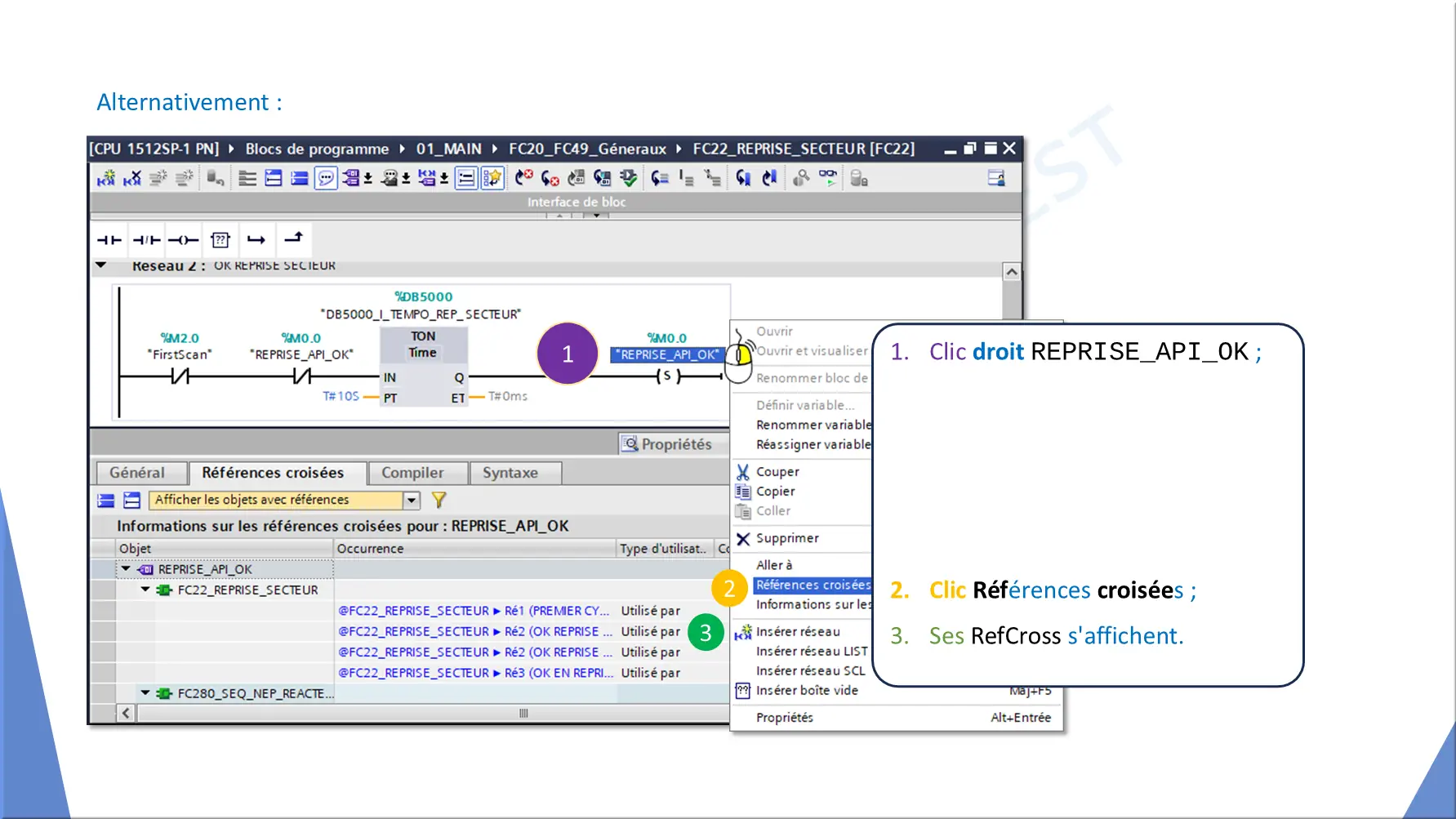The width and height of the screenshot is (1456, 819).
Task: Collapse the FC280_SEQ_NEP_REACTE tree node
Action: 145,693
